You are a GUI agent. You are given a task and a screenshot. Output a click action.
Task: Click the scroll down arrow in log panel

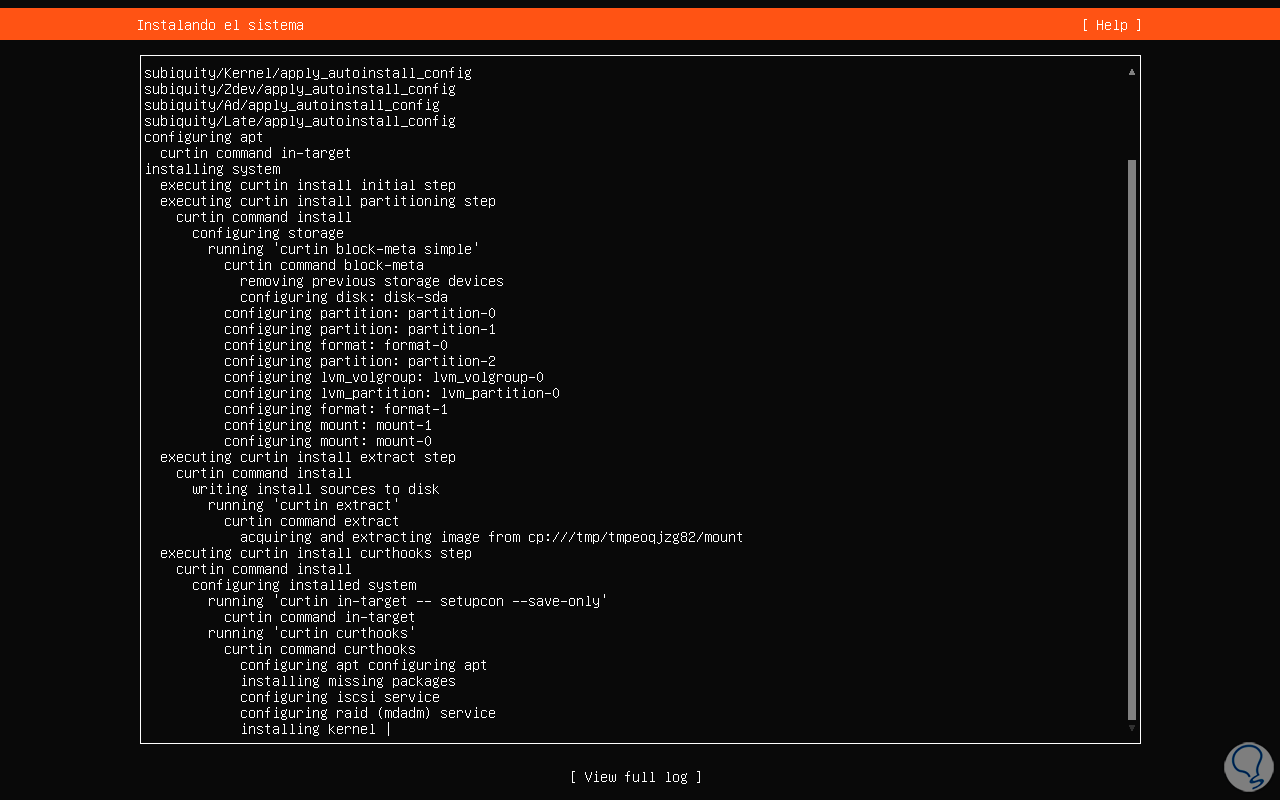1132,728
